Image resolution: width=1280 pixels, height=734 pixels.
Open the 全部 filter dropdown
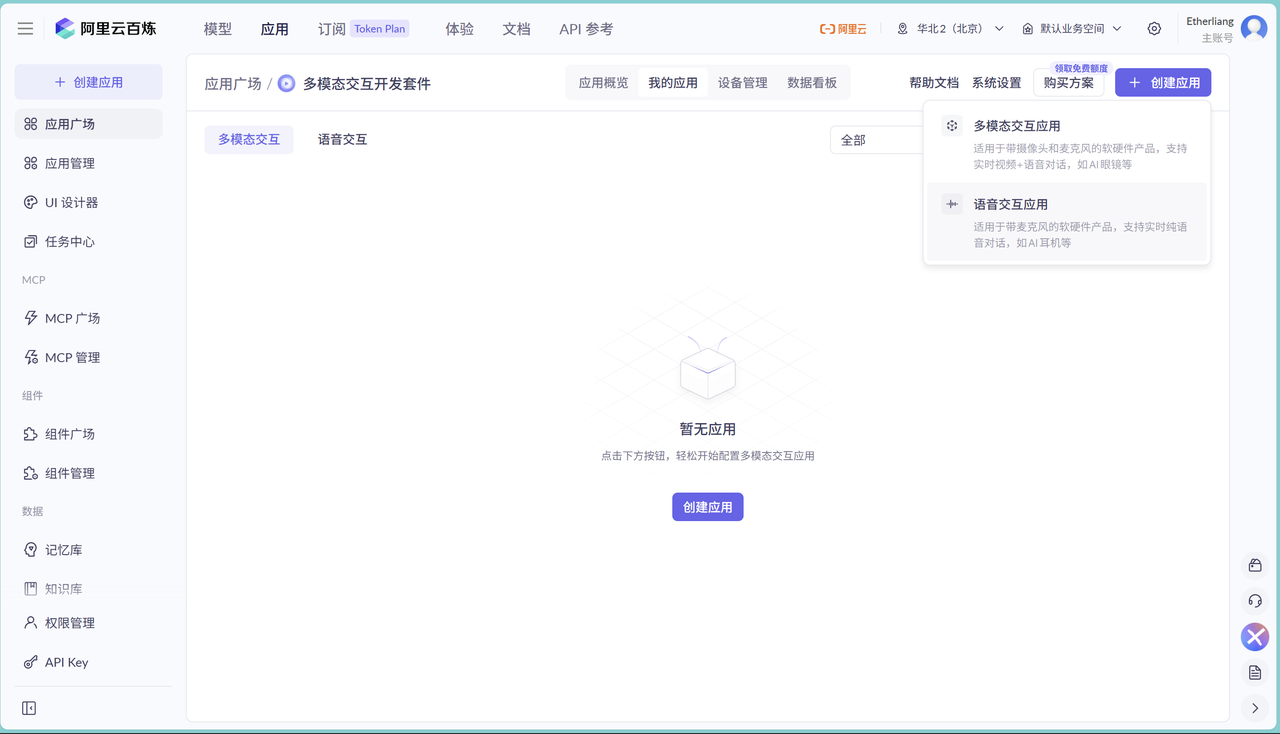(876, 140)
